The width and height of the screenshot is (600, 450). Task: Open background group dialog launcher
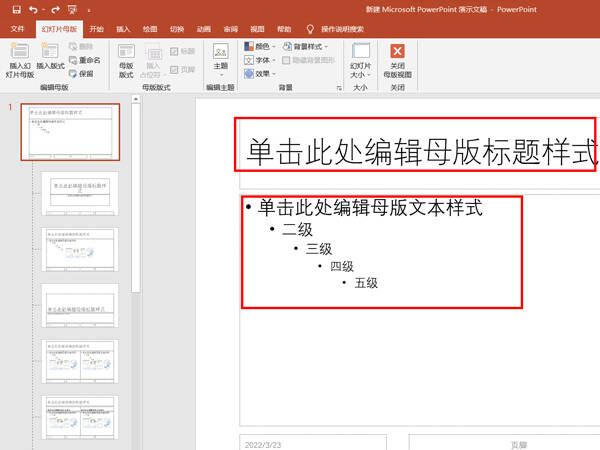tap(339, 88)
